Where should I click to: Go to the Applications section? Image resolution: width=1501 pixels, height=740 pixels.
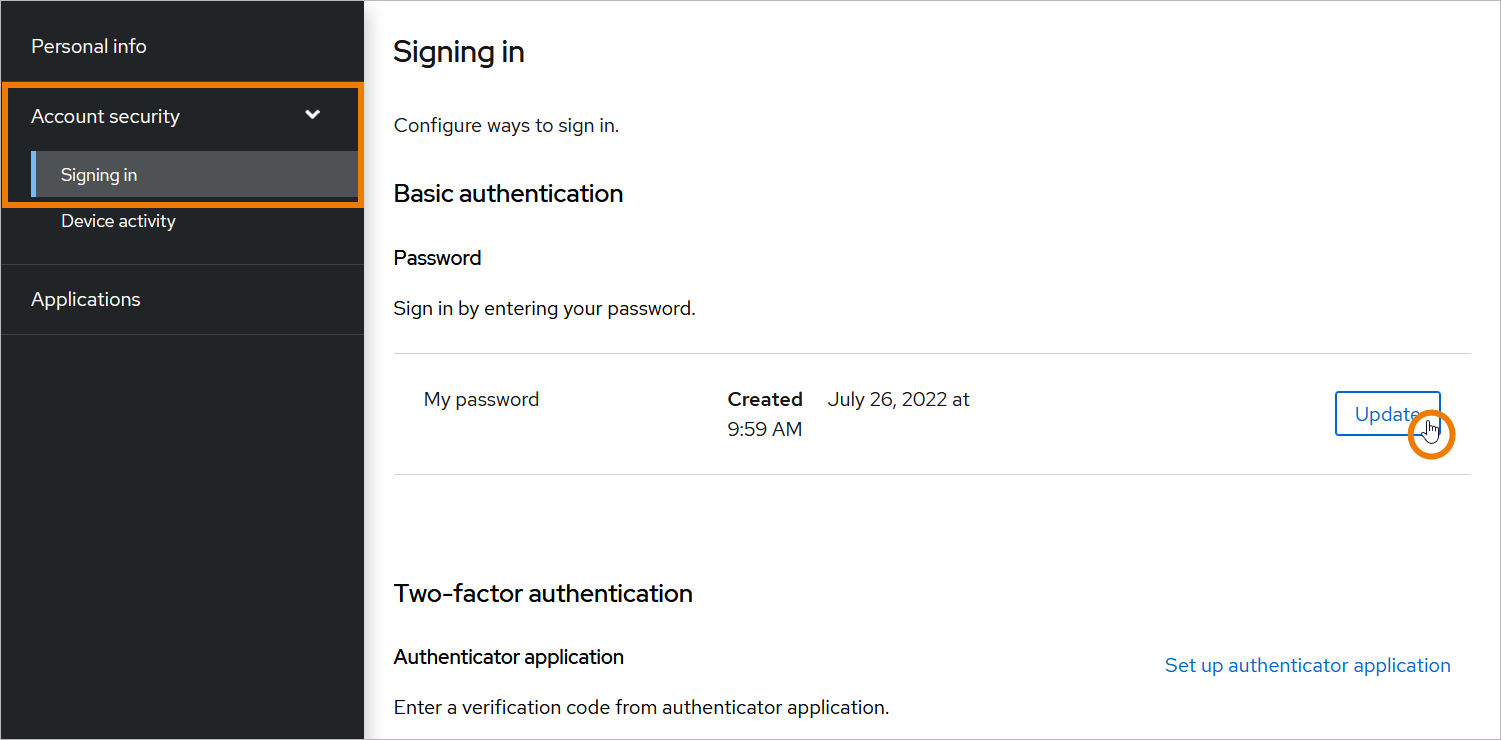coord(86,298)
